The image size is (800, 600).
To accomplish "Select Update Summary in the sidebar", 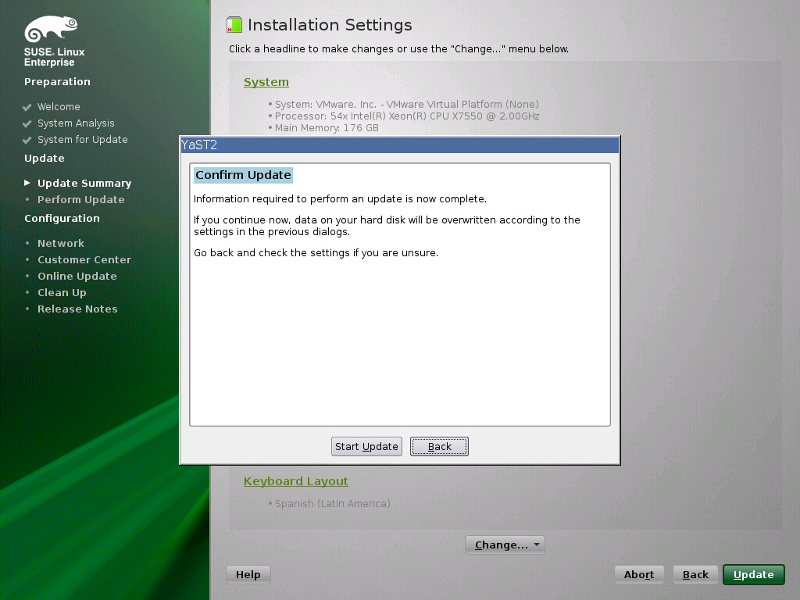I will (x=84, y=183).
